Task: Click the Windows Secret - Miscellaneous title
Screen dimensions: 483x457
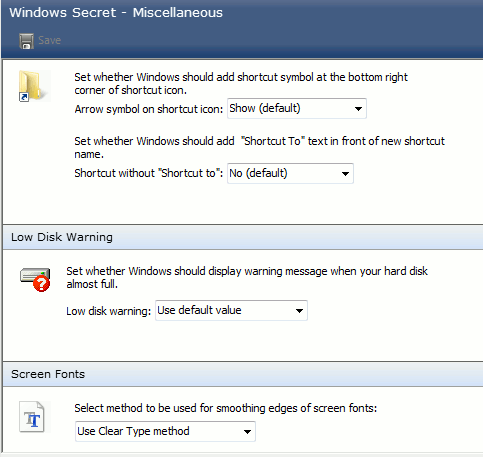Action: click(x=116, y=13)
